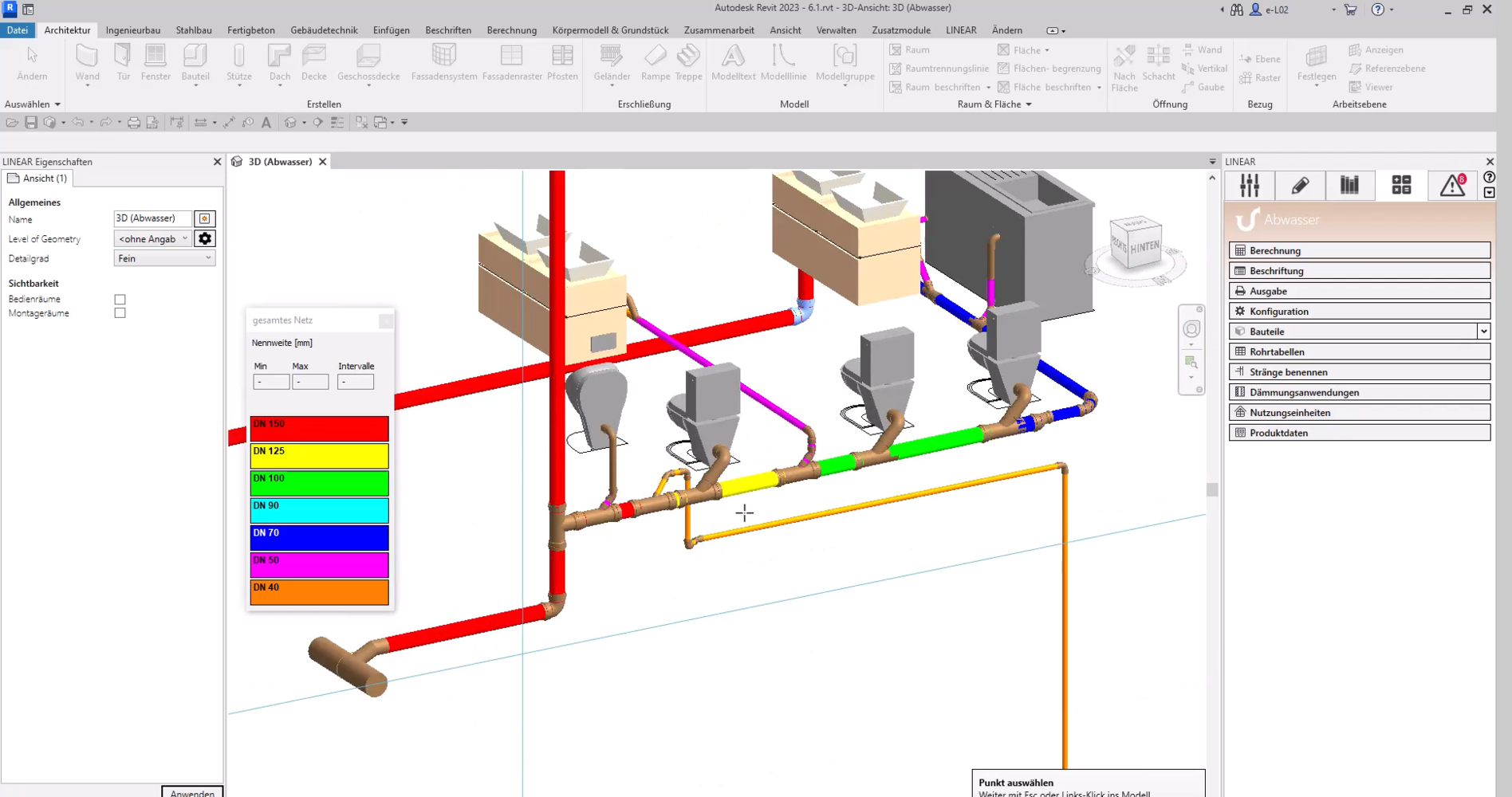
Task: Open the Gebäudetechnik ribbon tab
Action: point(324,30)
